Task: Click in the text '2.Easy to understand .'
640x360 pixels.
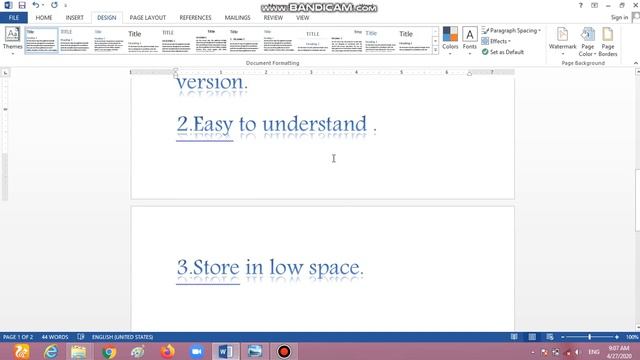Action: (276, 124)
